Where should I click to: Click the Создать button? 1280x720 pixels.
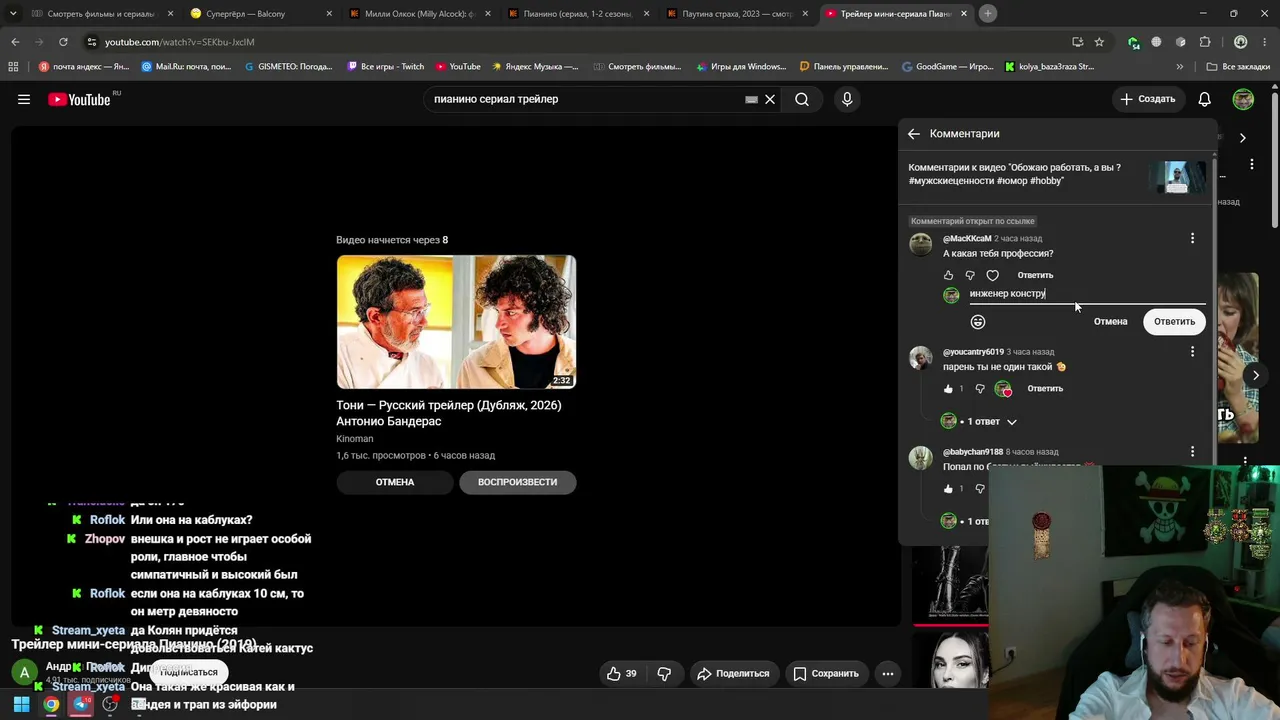[1148, 99]
